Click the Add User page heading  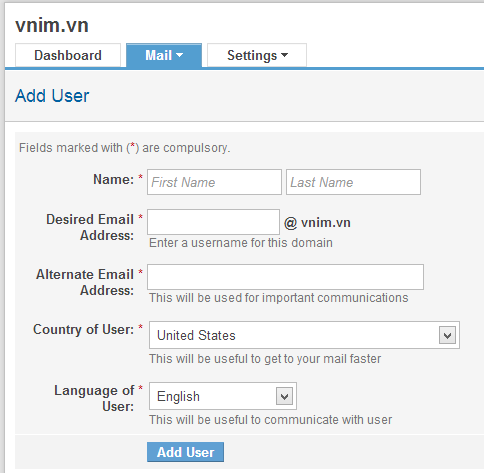(52, 96)
